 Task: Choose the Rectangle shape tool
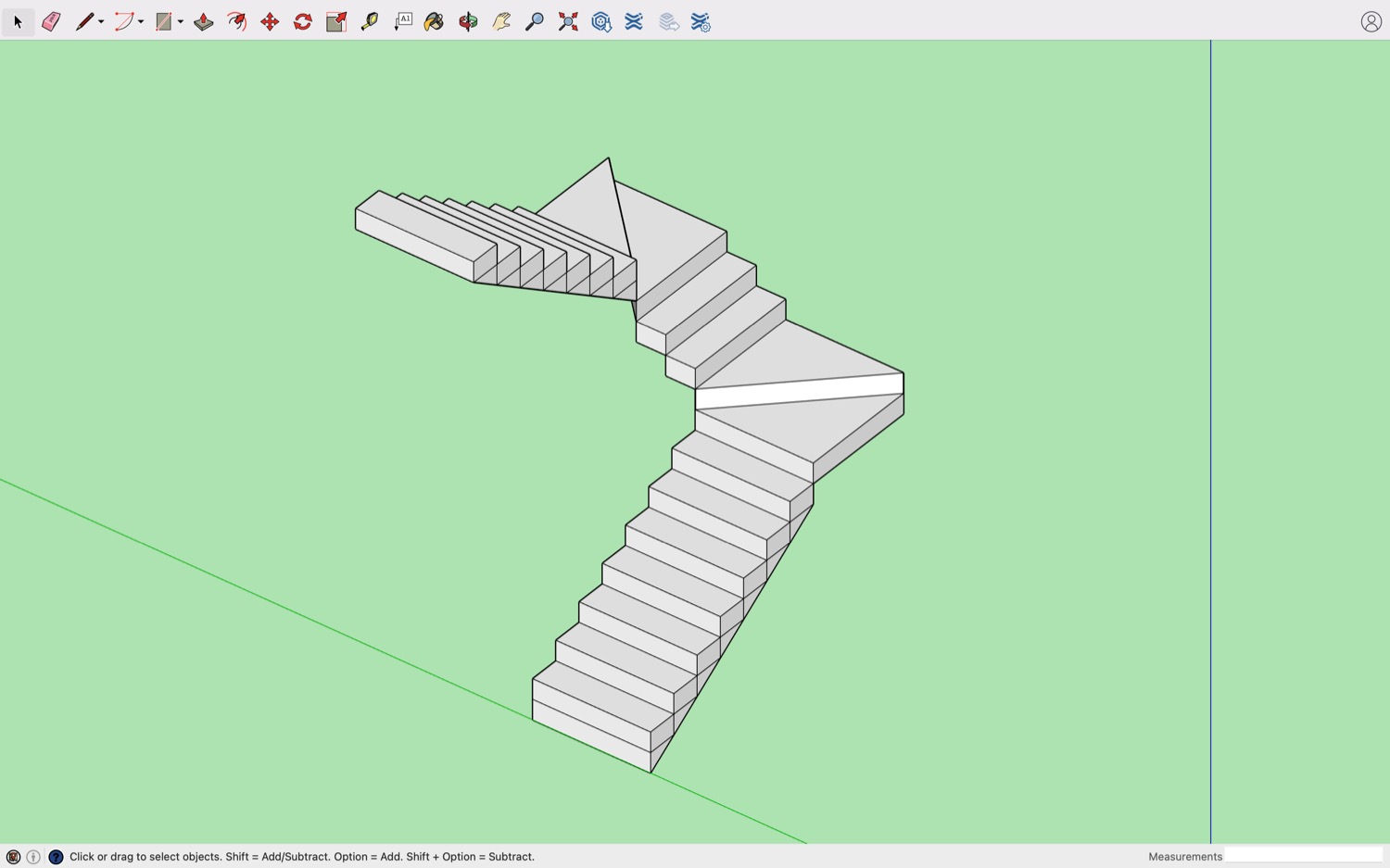tap(163, 21)
